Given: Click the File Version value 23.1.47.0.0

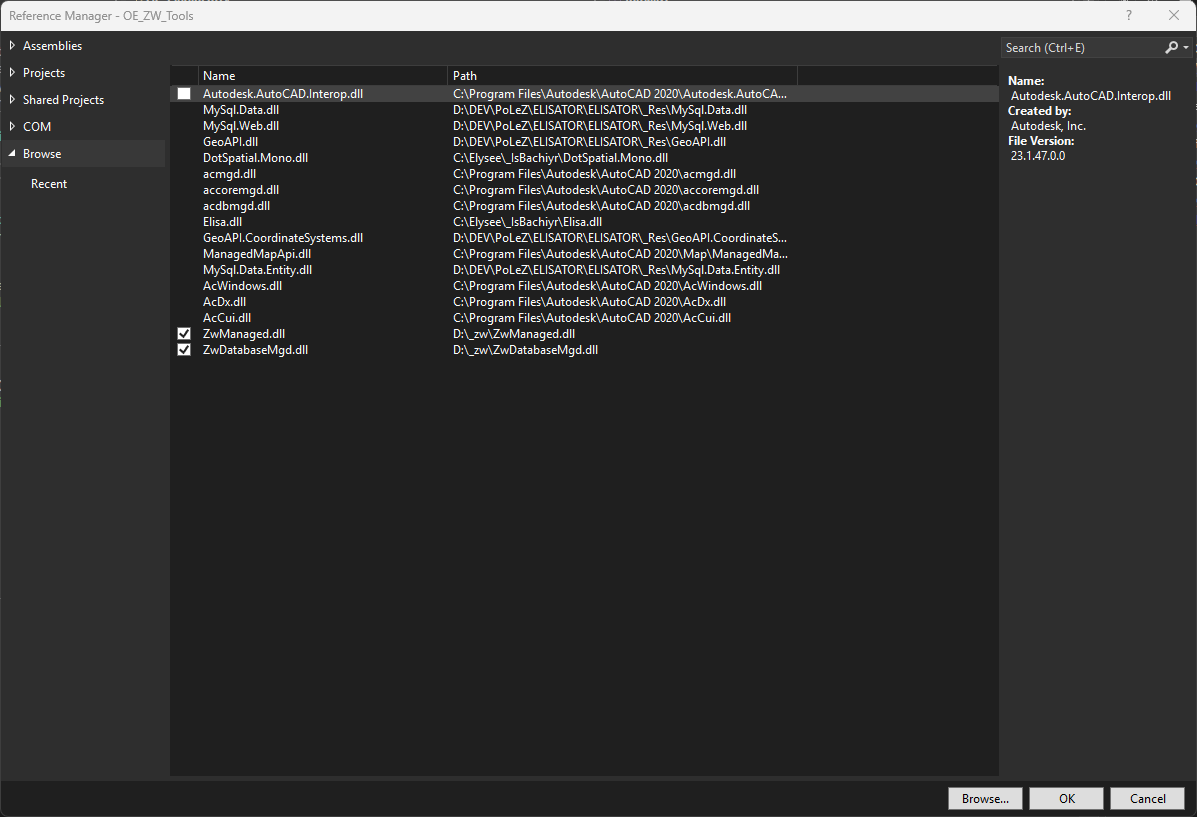Looking at the screenshot, I should tap(1037, 156).
